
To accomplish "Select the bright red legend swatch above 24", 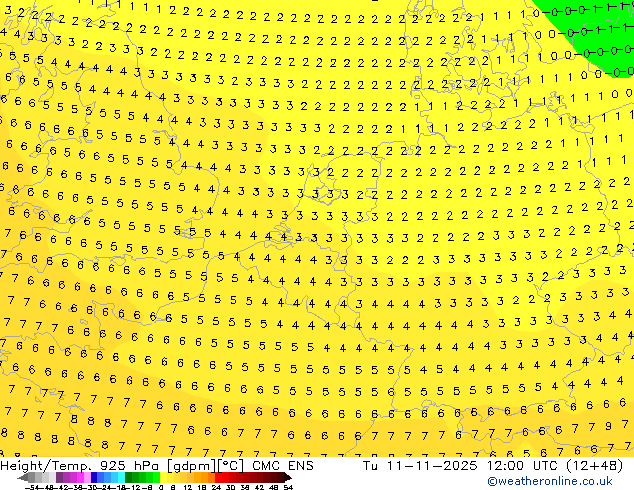I will (x=218, y=477).
